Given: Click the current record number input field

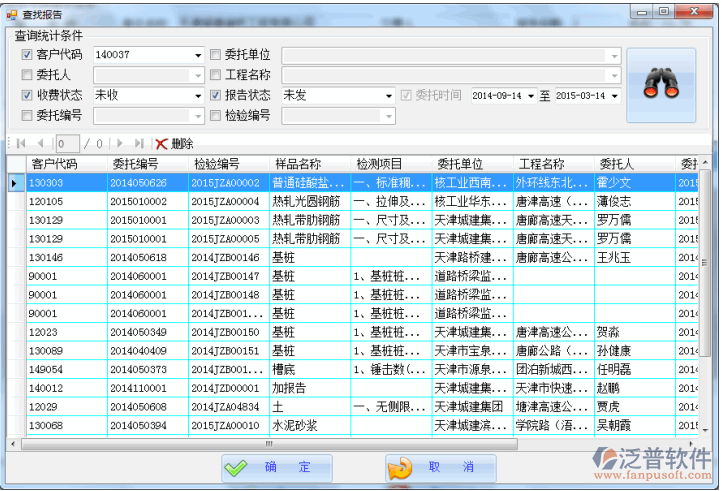Looking at the screenshot, I should pos(68,144).
